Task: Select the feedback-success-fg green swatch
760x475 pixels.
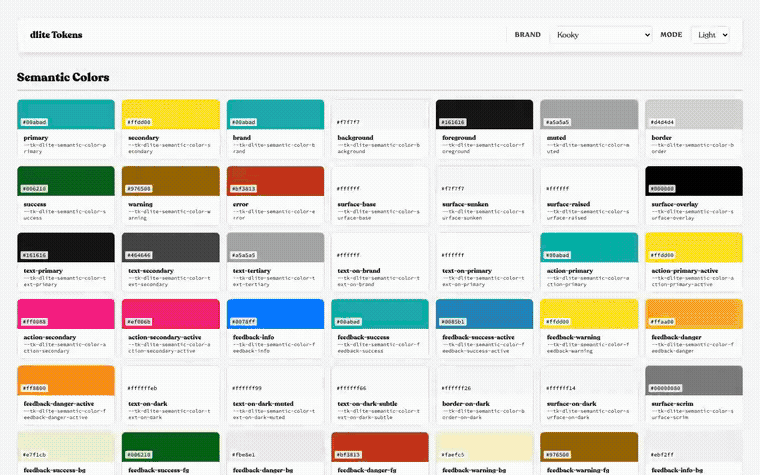Action: [171, 446]
